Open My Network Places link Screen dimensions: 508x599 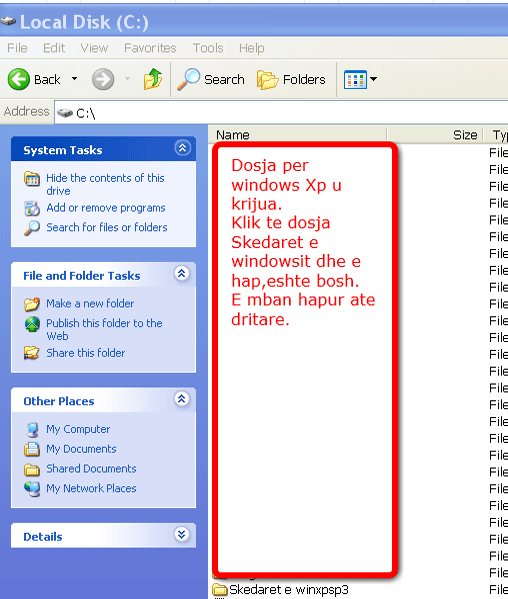click(x=91, y=489)
